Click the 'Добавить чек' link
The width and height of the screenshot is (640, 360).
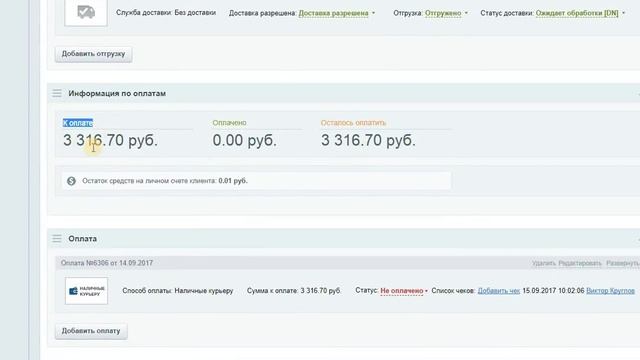499,291
